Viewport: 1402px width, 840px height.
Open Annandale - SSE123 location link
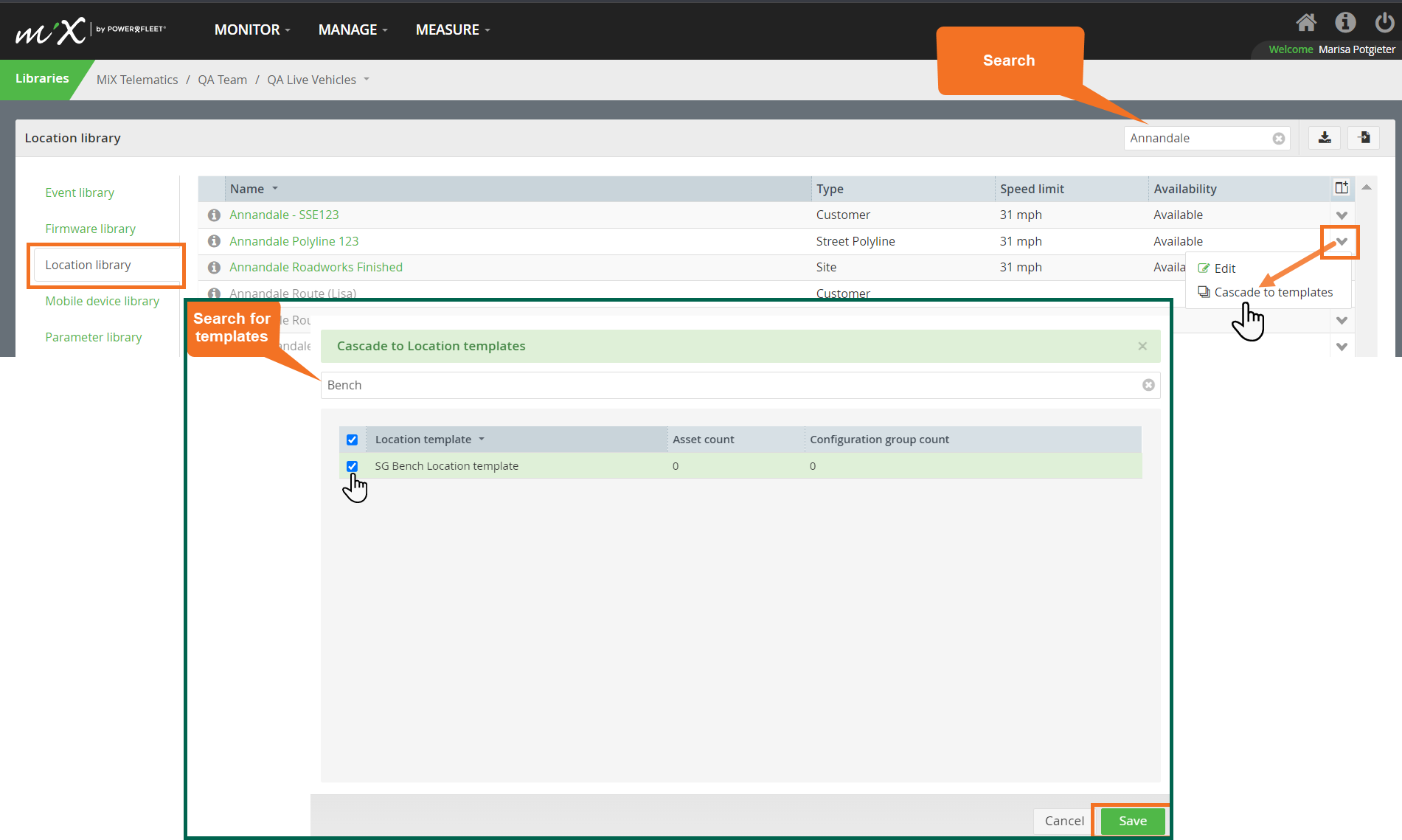point(284,215)
